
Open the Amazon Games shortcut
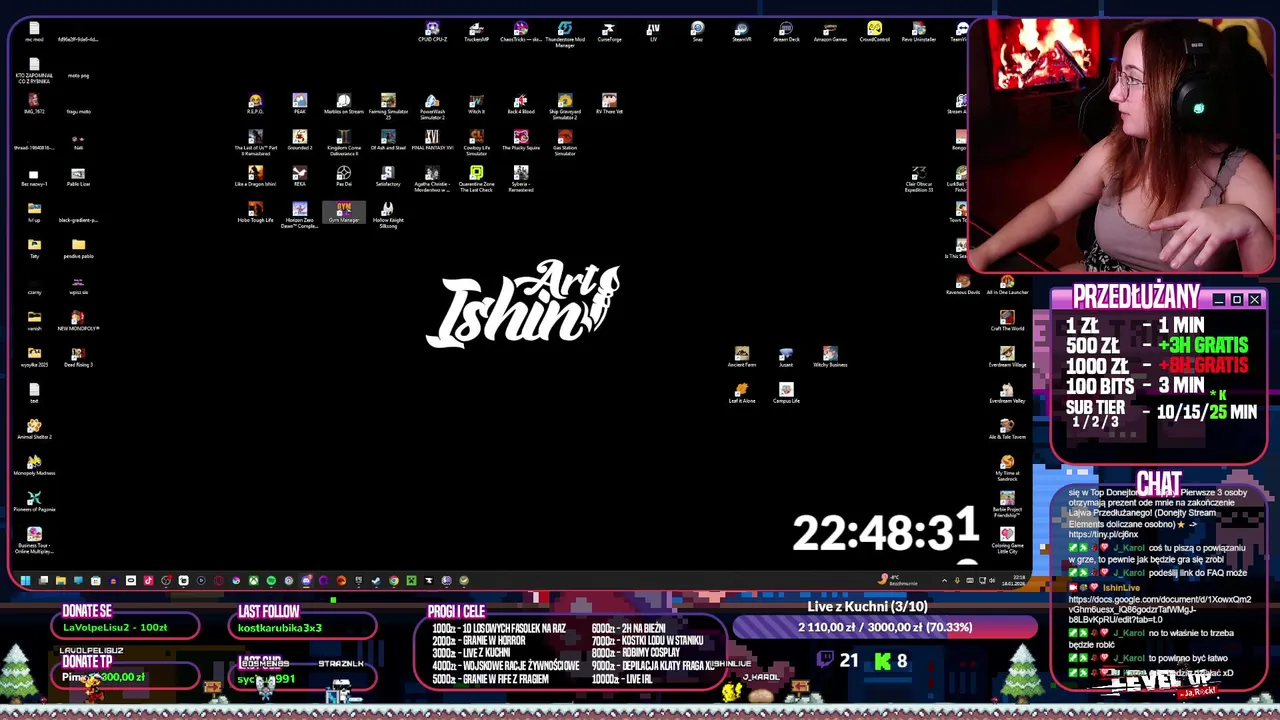830,31
